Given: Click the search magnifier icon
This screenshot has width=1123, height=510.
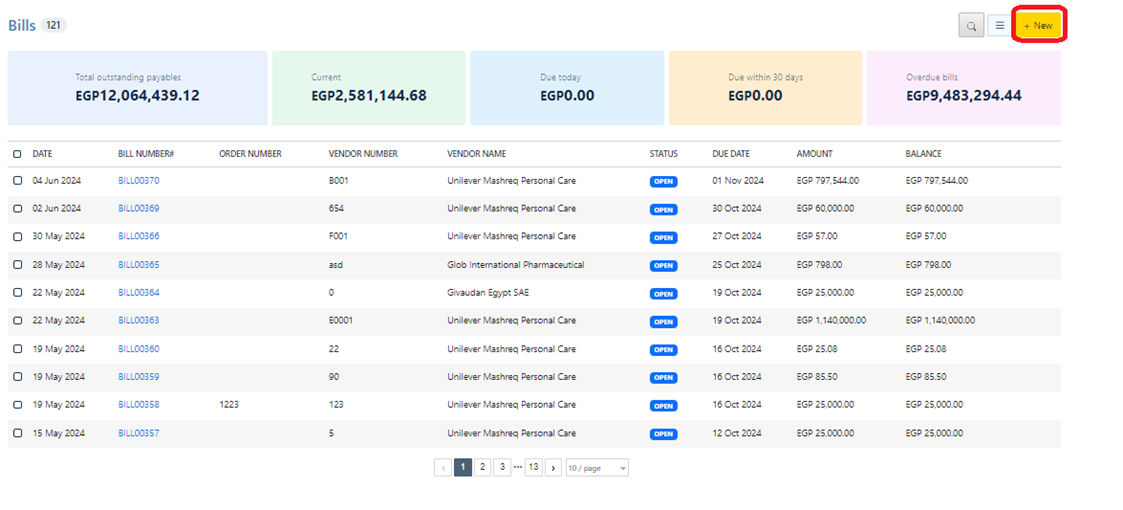Looking at the screenshot, I should (970, 26).
